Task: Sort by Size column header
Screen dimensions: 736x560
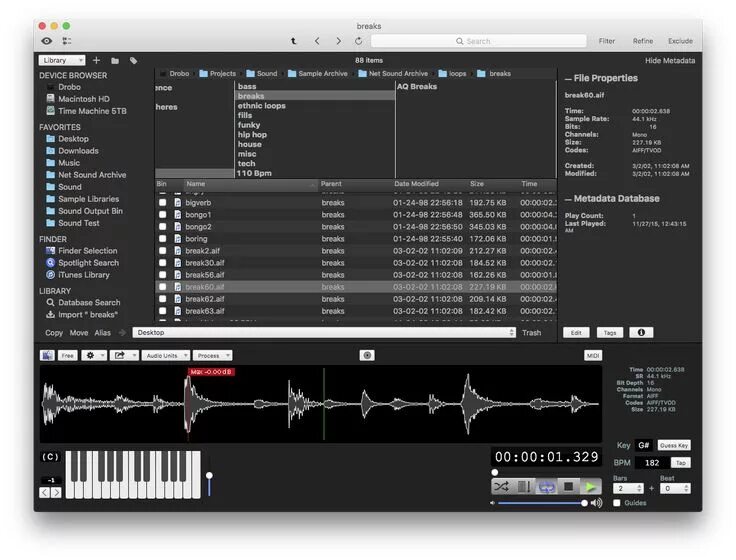Action: point(477,184)
